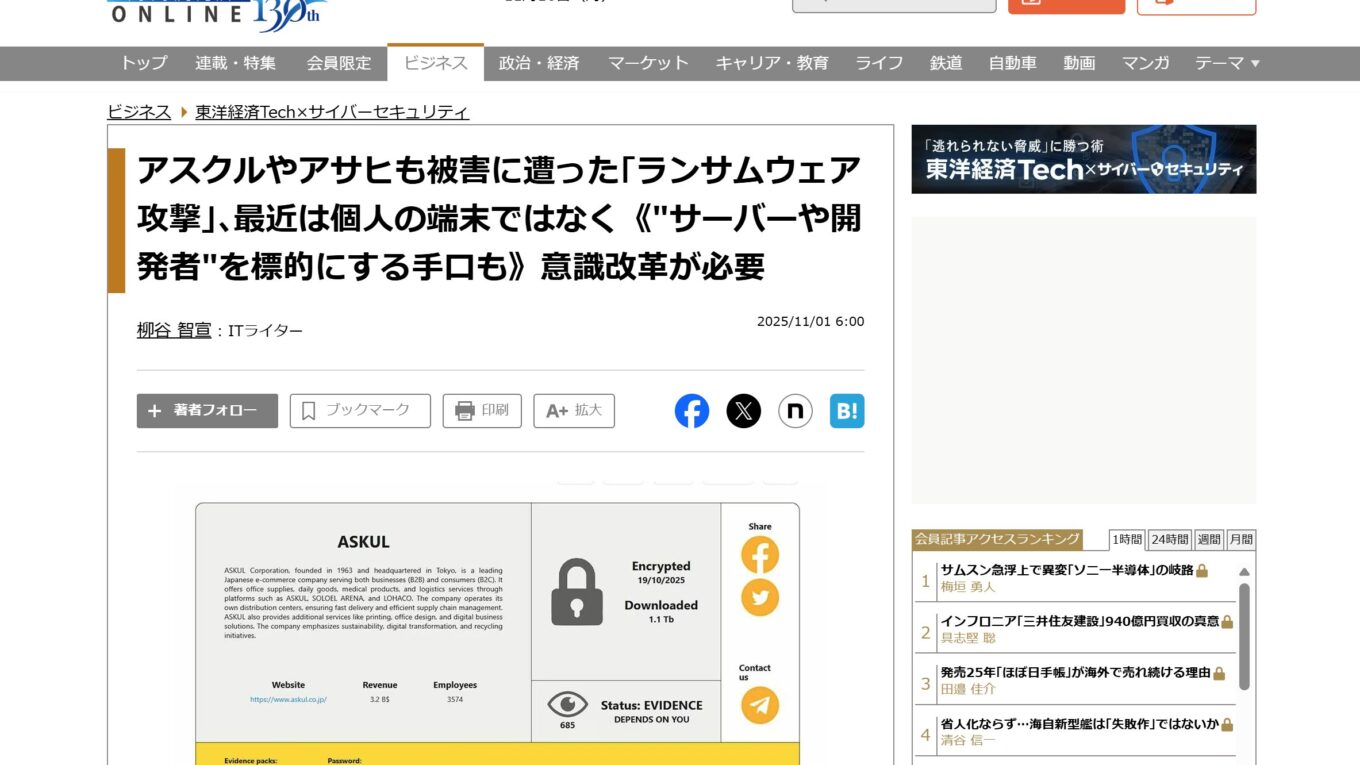Follow author with 著者フォロー button
The image size is (1360, 765).
click(x=207, y=411)
